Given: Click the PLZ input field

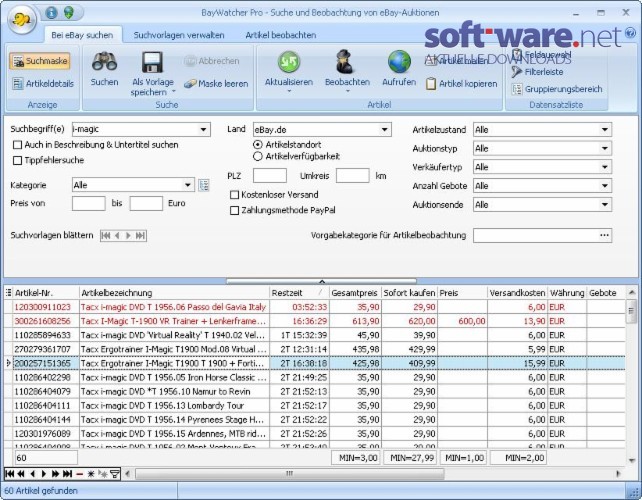Looking at the screenshot, I should click(x=270, y=176).
